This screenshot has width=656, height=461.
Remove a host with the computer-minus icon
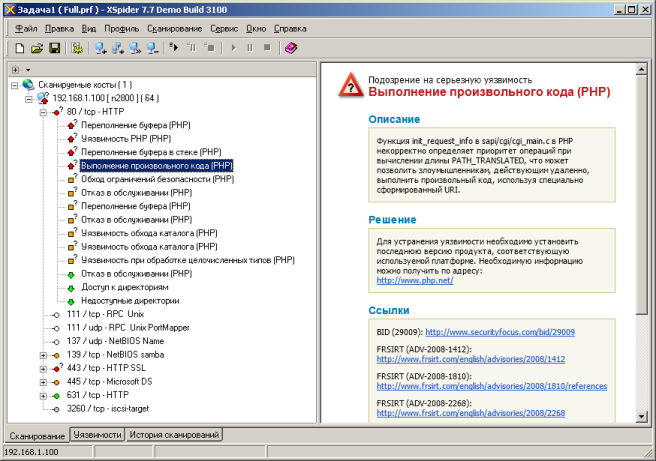152,48
